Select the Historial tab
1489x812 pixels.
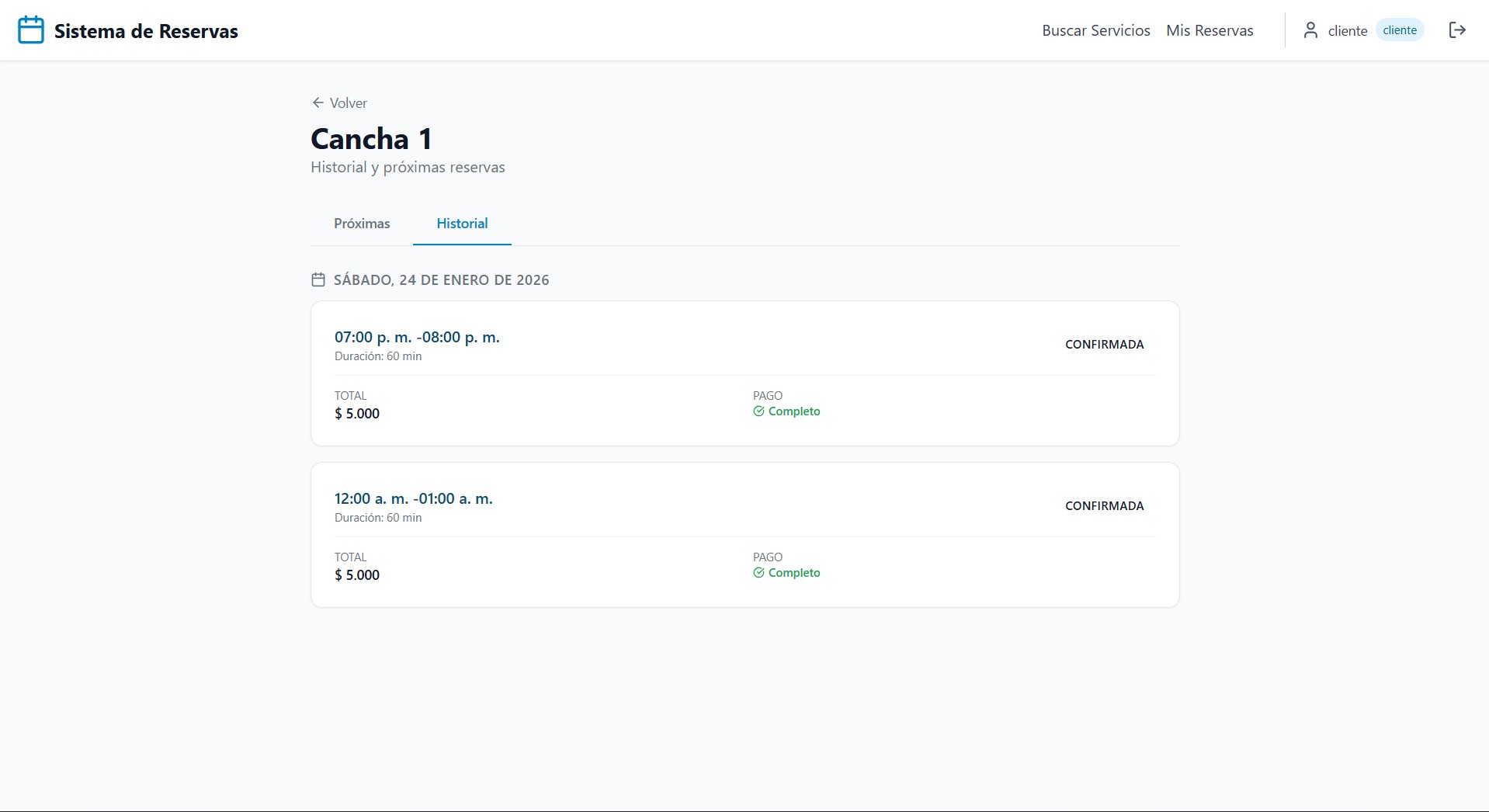point(462,224)
